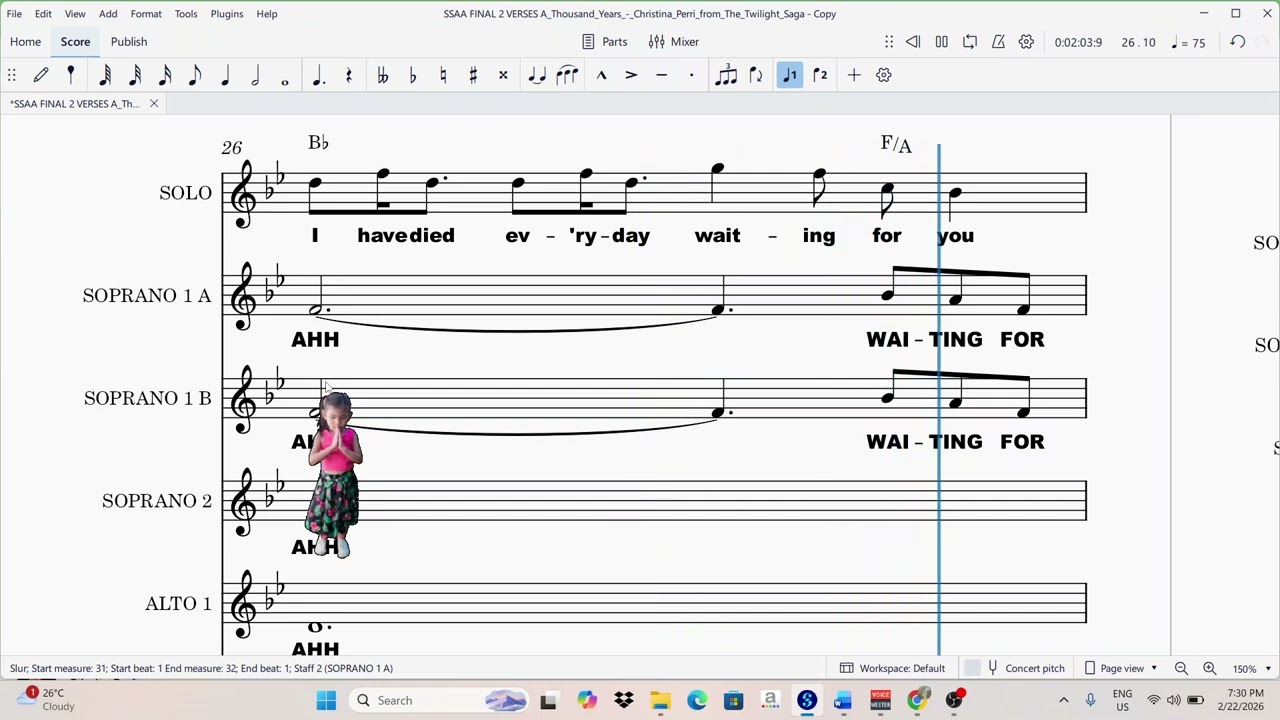Open the Format menu

point(146,14)
